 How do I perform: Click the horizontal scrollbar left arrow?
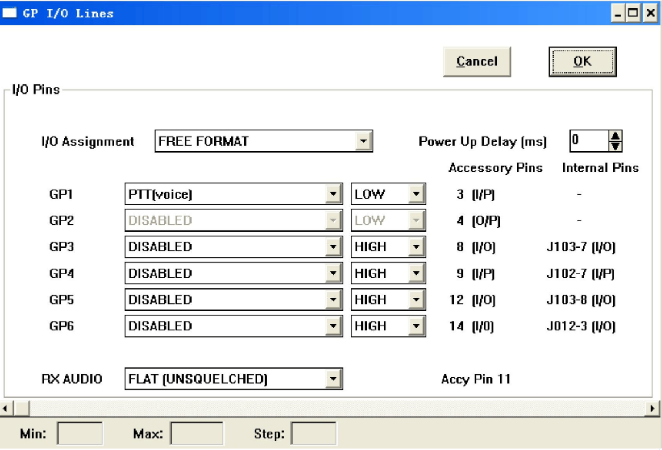7,408
